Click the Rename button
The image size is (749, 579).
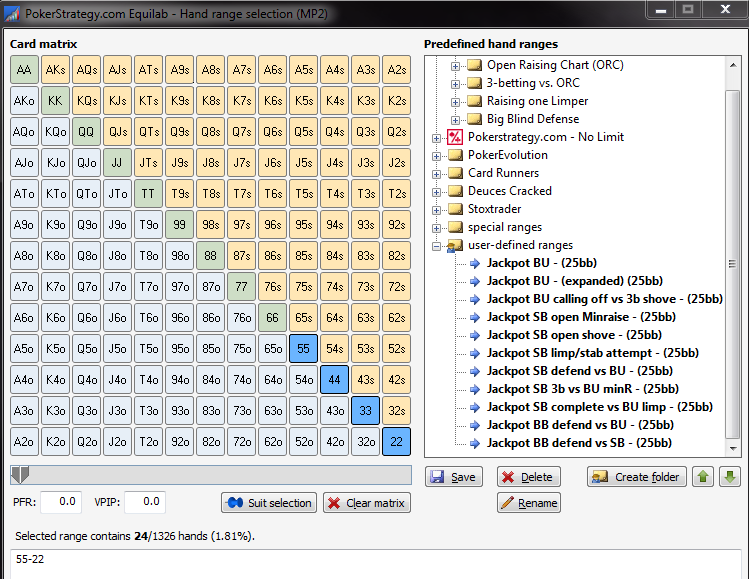click(x=529, y=503)
